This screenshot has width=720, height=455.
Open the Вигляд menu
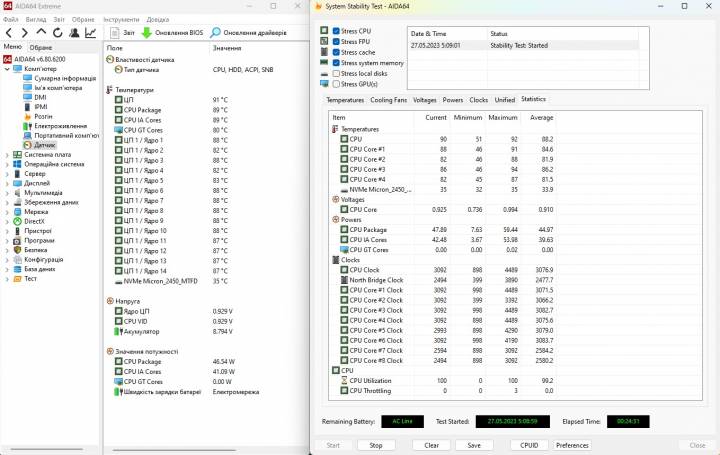click(x=36, y=19)
